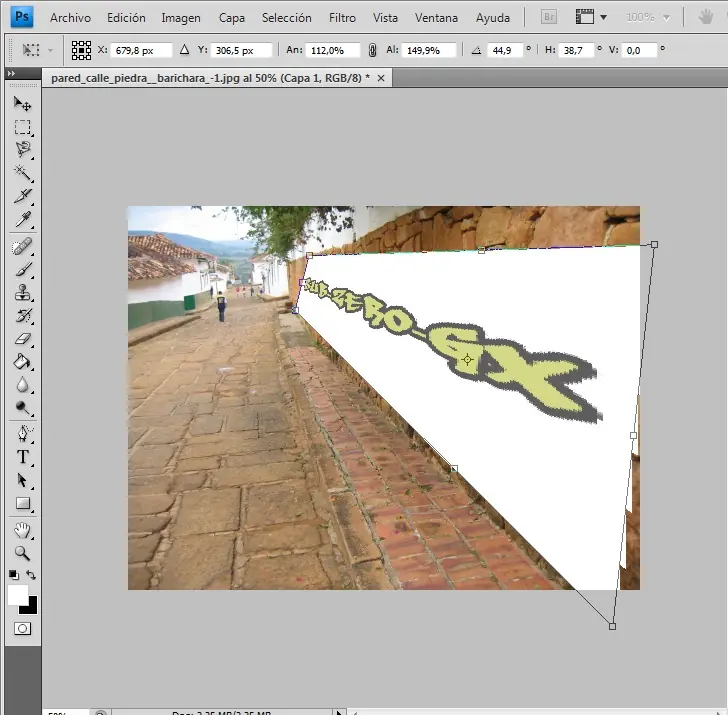Screen dimensions: 728x715
Task: Select the Pen tool
Action: 22,434
